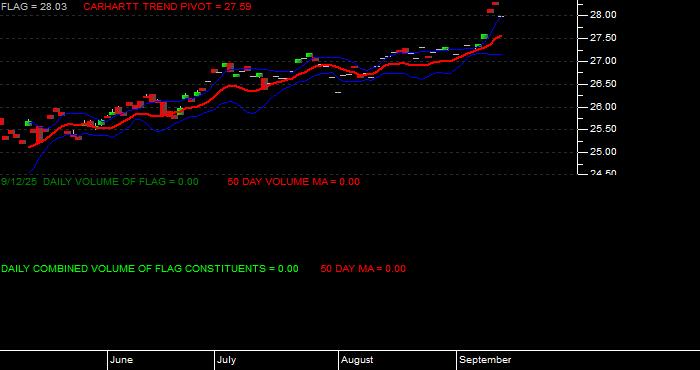Viewport: 700px width, 370px height.
Task: Click the 26.50 price axis value
Action: [x=603, y=84]
